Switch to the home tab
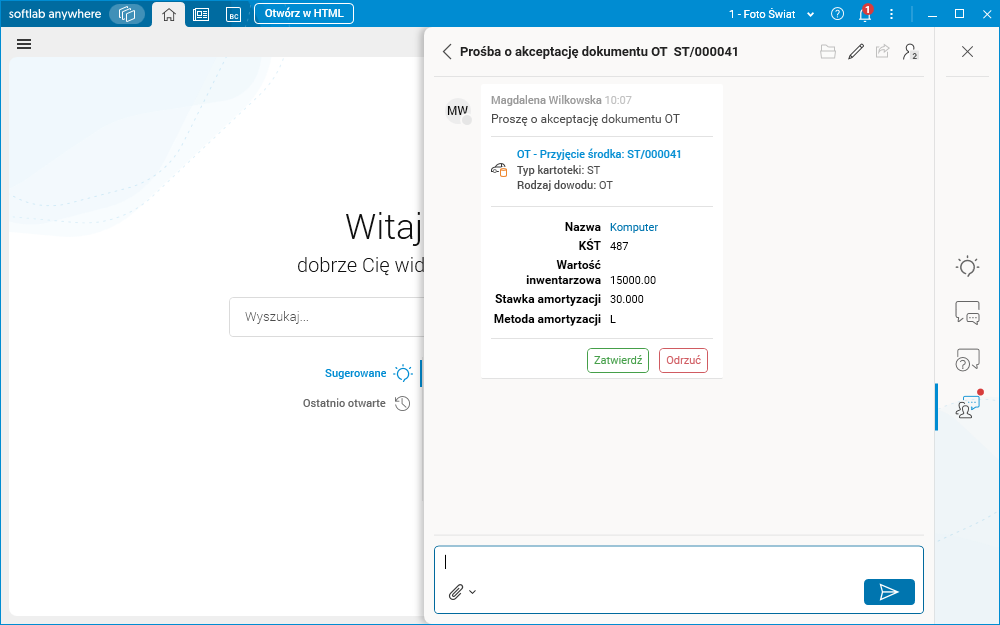This screenshot has width=1000, height=625. (169, 14)
